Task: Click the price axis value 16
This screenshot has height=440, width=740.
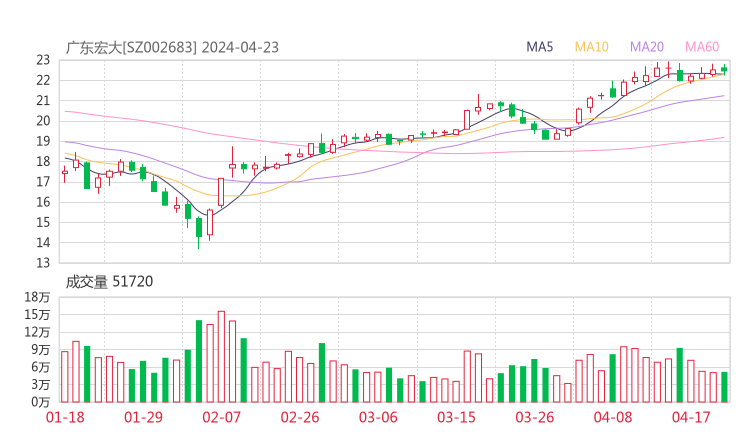Action: 43,202
